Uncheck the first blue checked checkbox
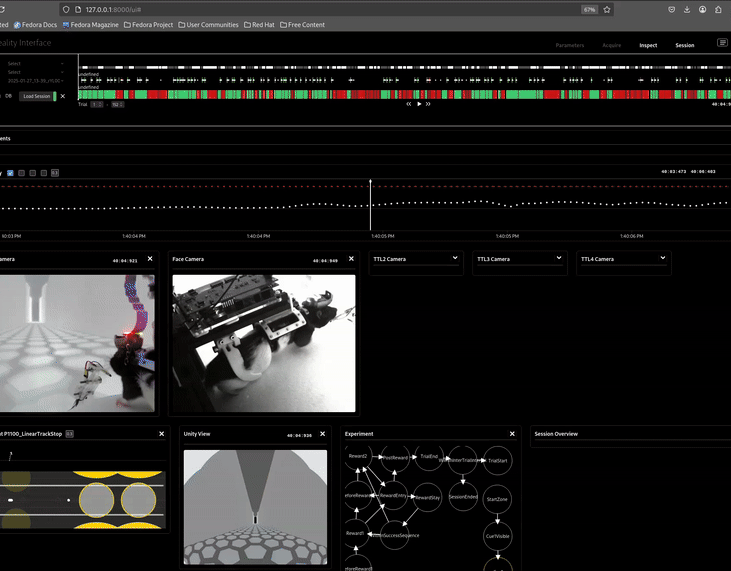This screenshot has height=571, width=731. (10, 173)
